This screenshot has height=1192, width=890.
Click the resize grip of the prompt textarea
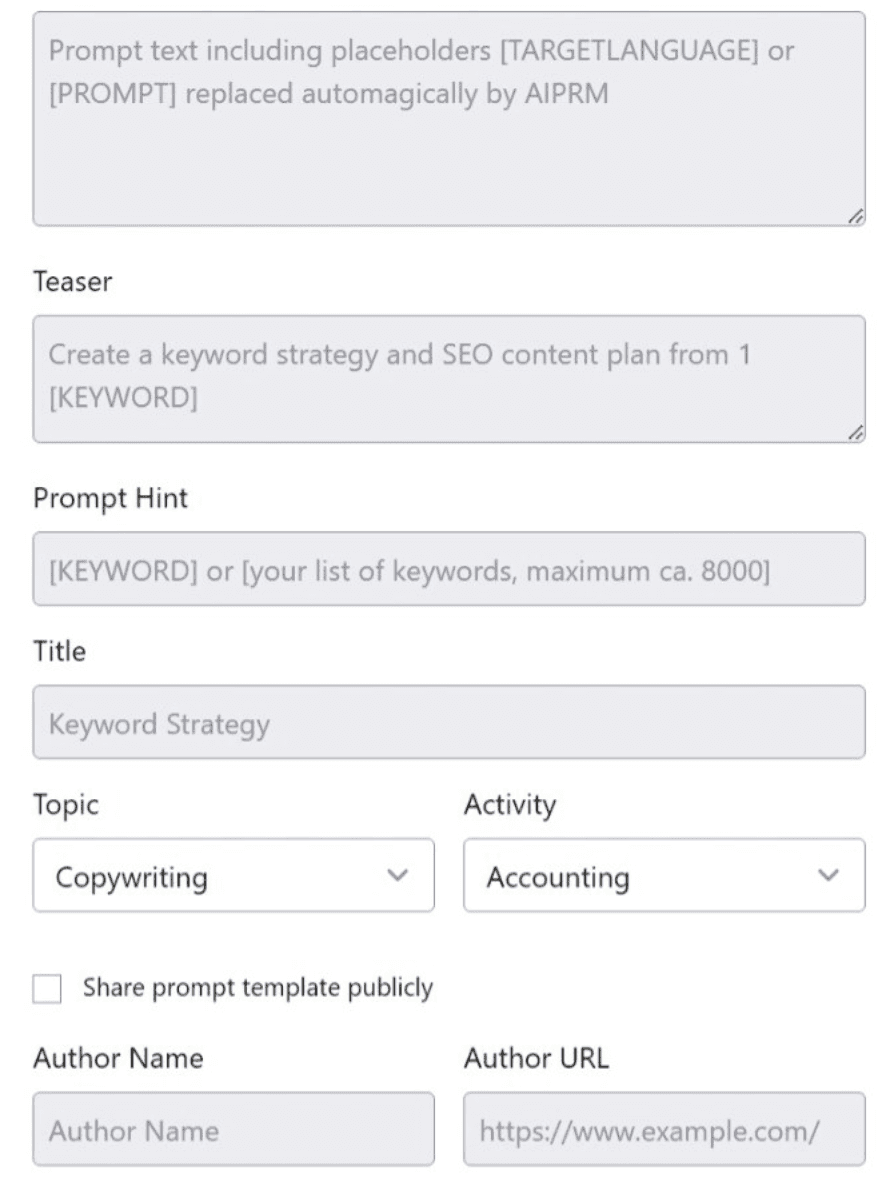point(858,217)
